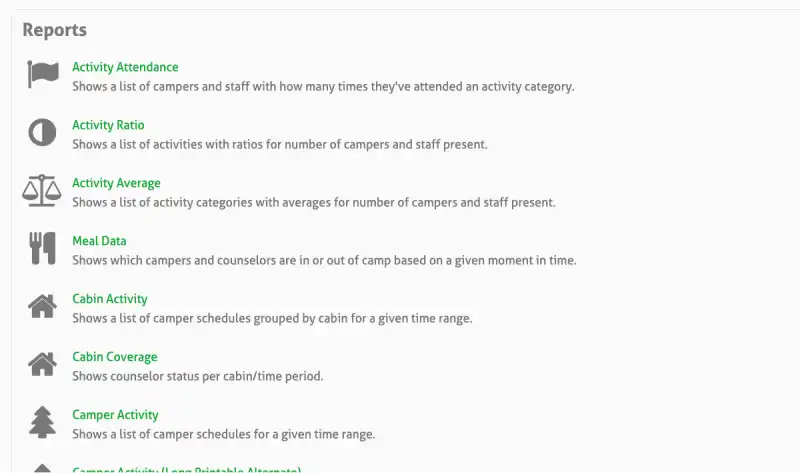This screenshot has height=473, width=800.
Task: Click the half-circle Activity Ratio icon
Action: pyautogui.click(x=42, y=133)
